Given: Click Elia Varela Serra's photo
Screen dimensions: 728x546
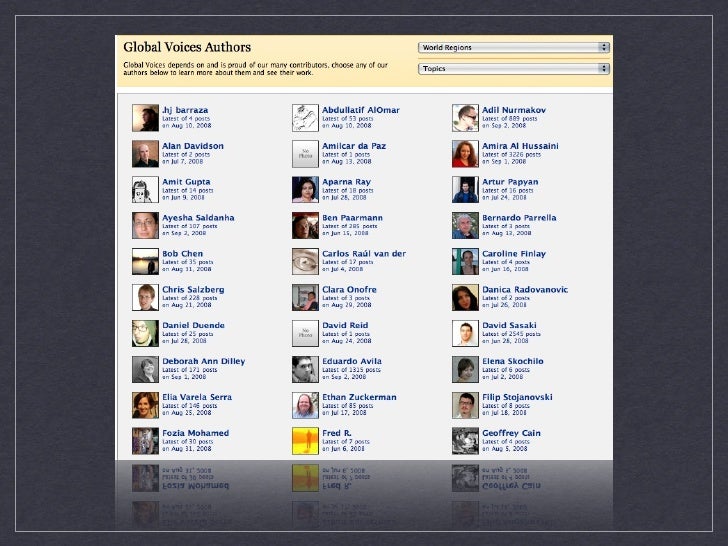Looking at the screenshot, I should 145,405.
